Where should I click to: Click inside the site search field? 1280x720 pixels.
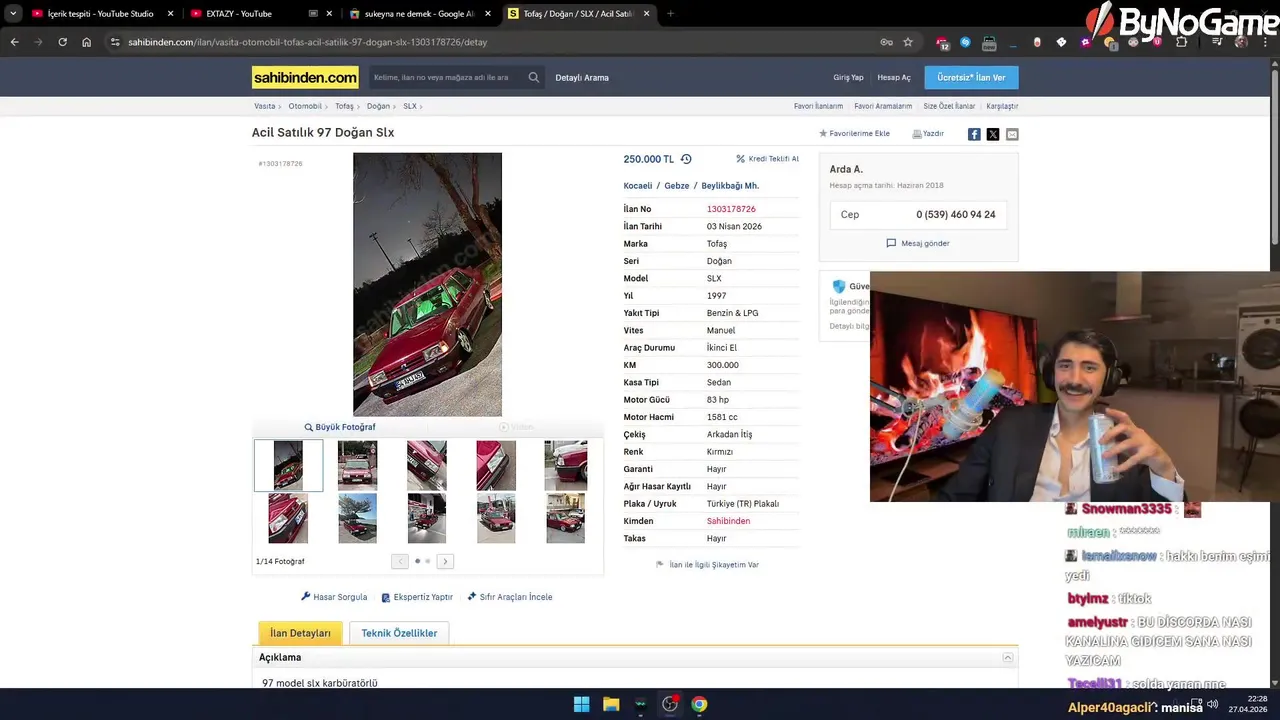click(445, 77)
